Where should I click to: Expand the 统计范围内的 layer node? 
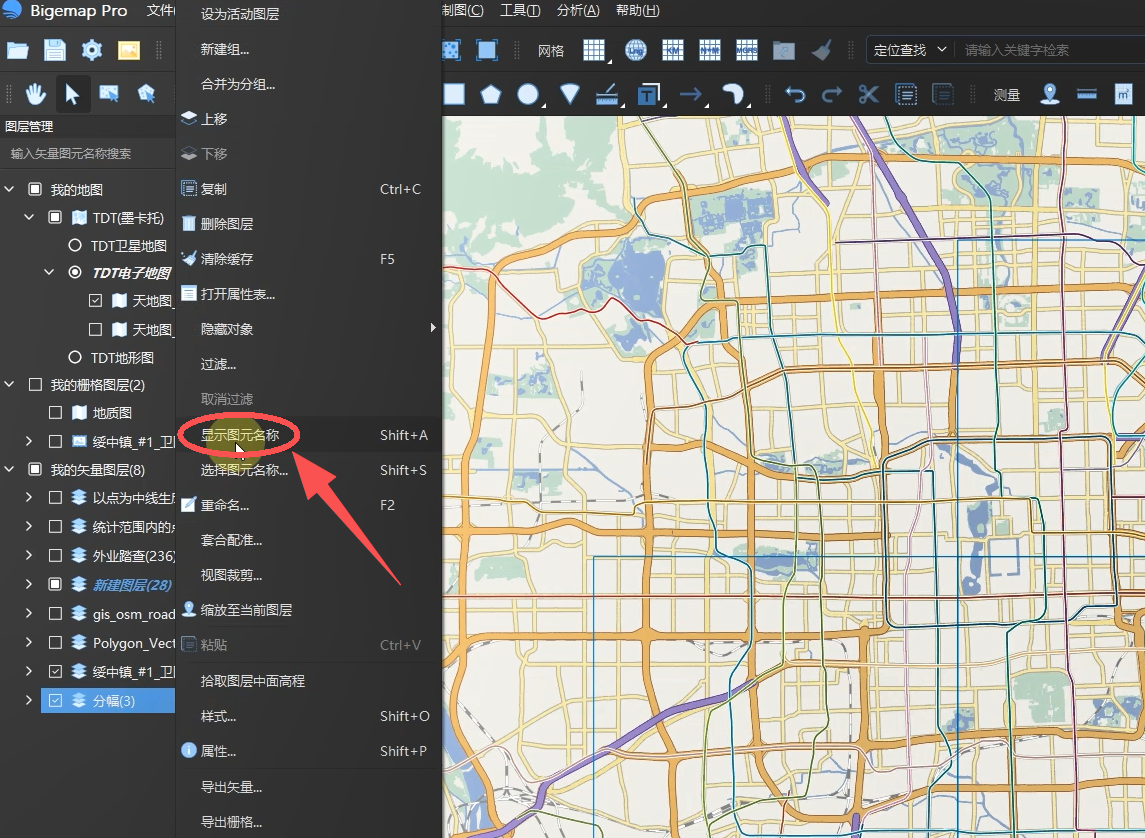(x=28, y=527)
